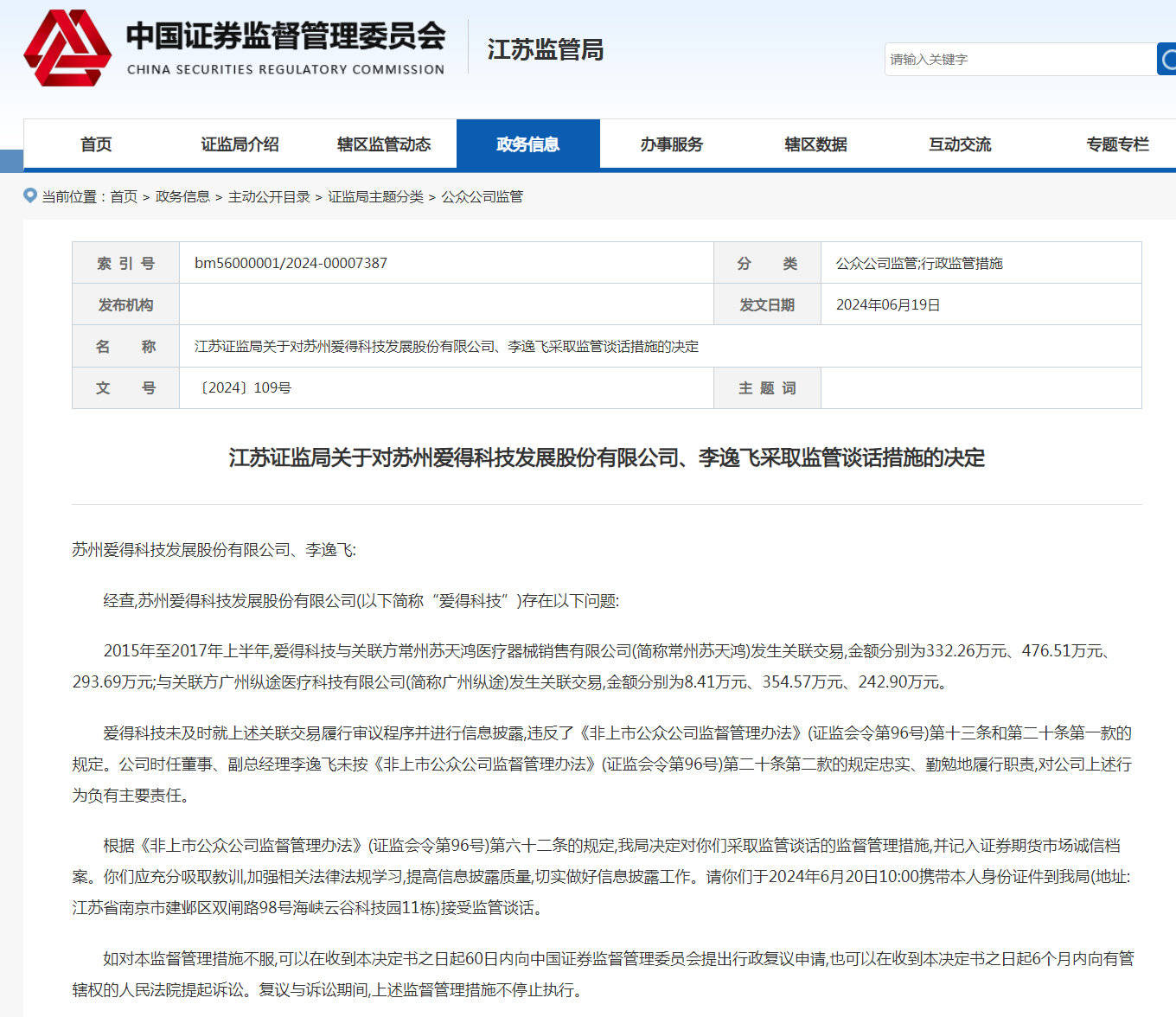Open the 办事服务 navigation tab
The image size is (1176, 1017).
point(672,144)
